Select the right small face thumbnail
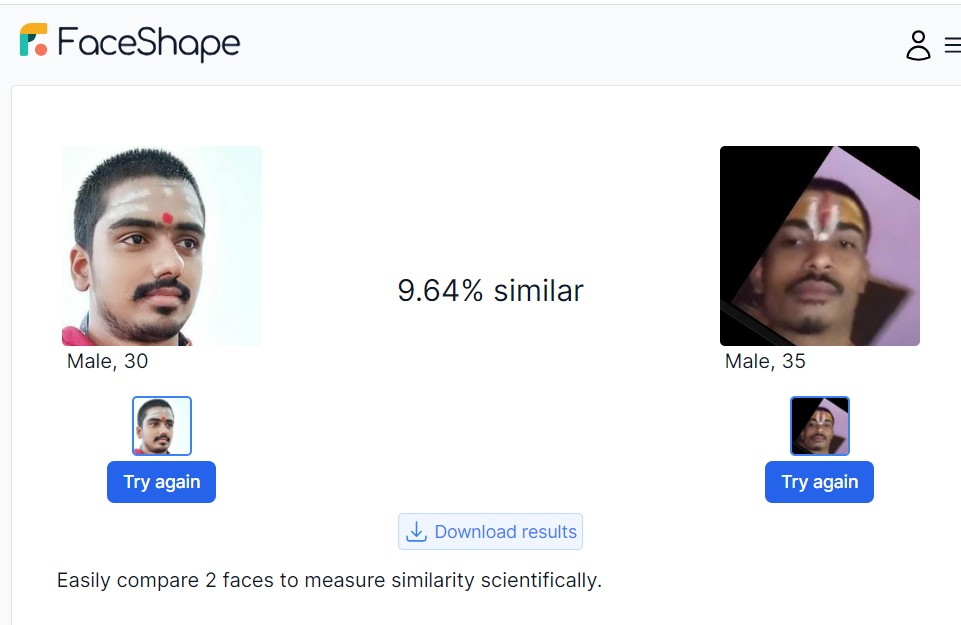This screenshot has width=961, height=625. pyautogui.click(x=820, y=426)
